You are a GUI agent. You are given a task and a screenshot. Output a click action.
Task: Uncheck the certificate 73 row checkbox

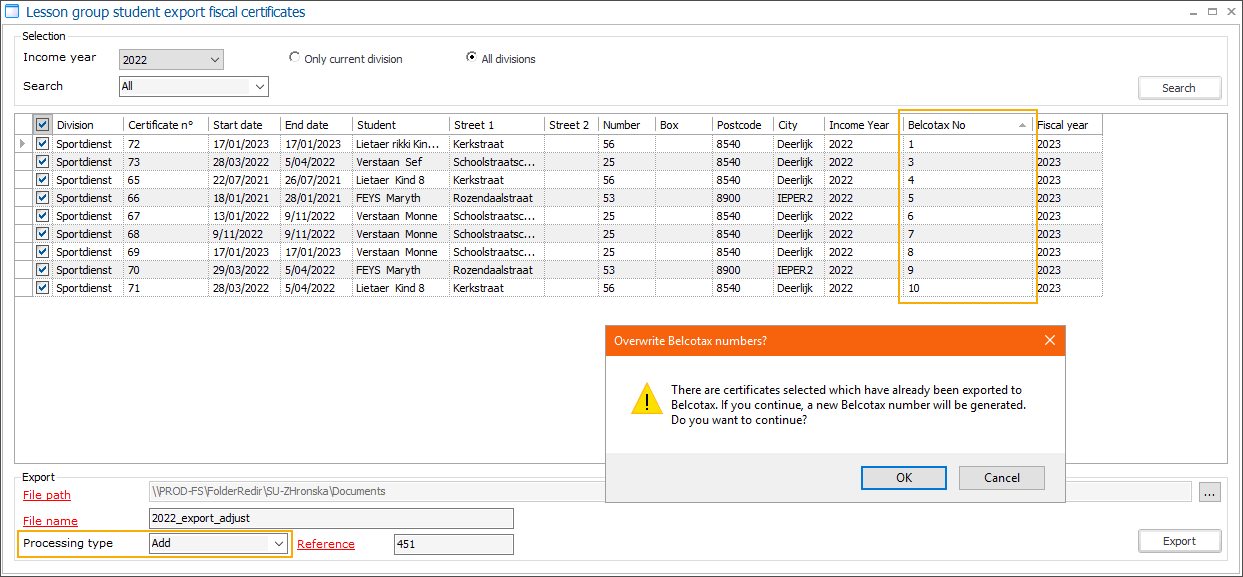click(42, 162)
